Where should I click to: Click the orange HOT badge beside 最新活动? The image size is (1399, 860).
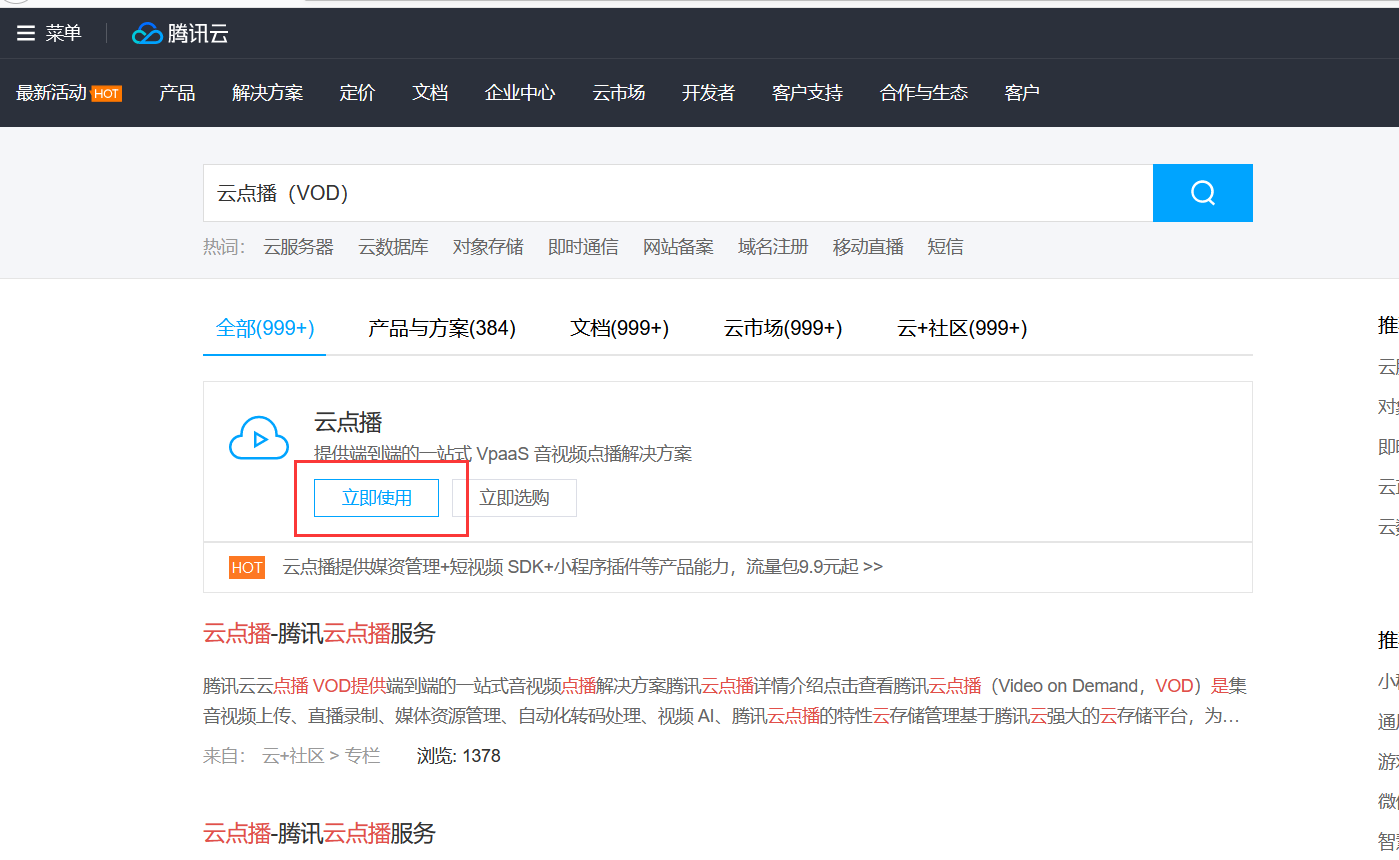106,94
